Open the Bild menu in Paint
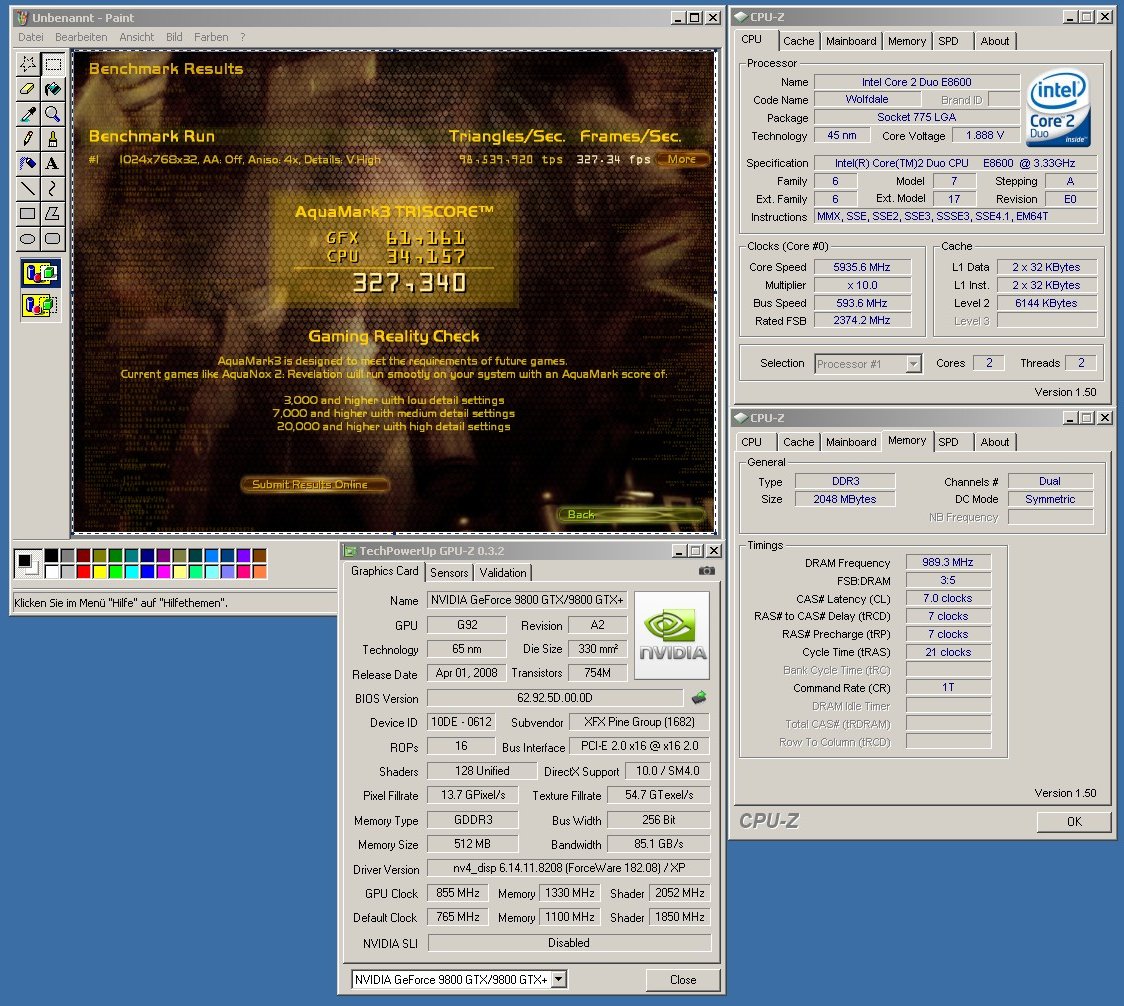 click(174, 37)
